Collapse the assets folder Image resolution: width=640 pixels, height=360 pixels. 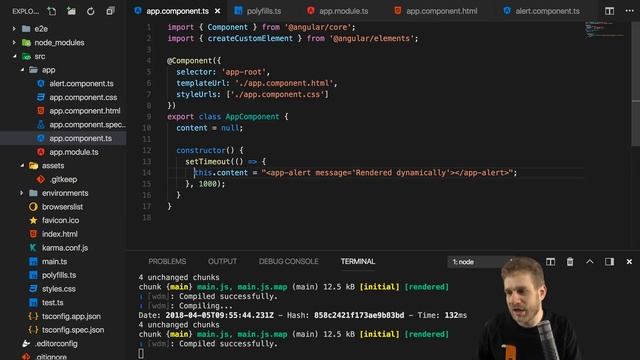coord(22,166)
